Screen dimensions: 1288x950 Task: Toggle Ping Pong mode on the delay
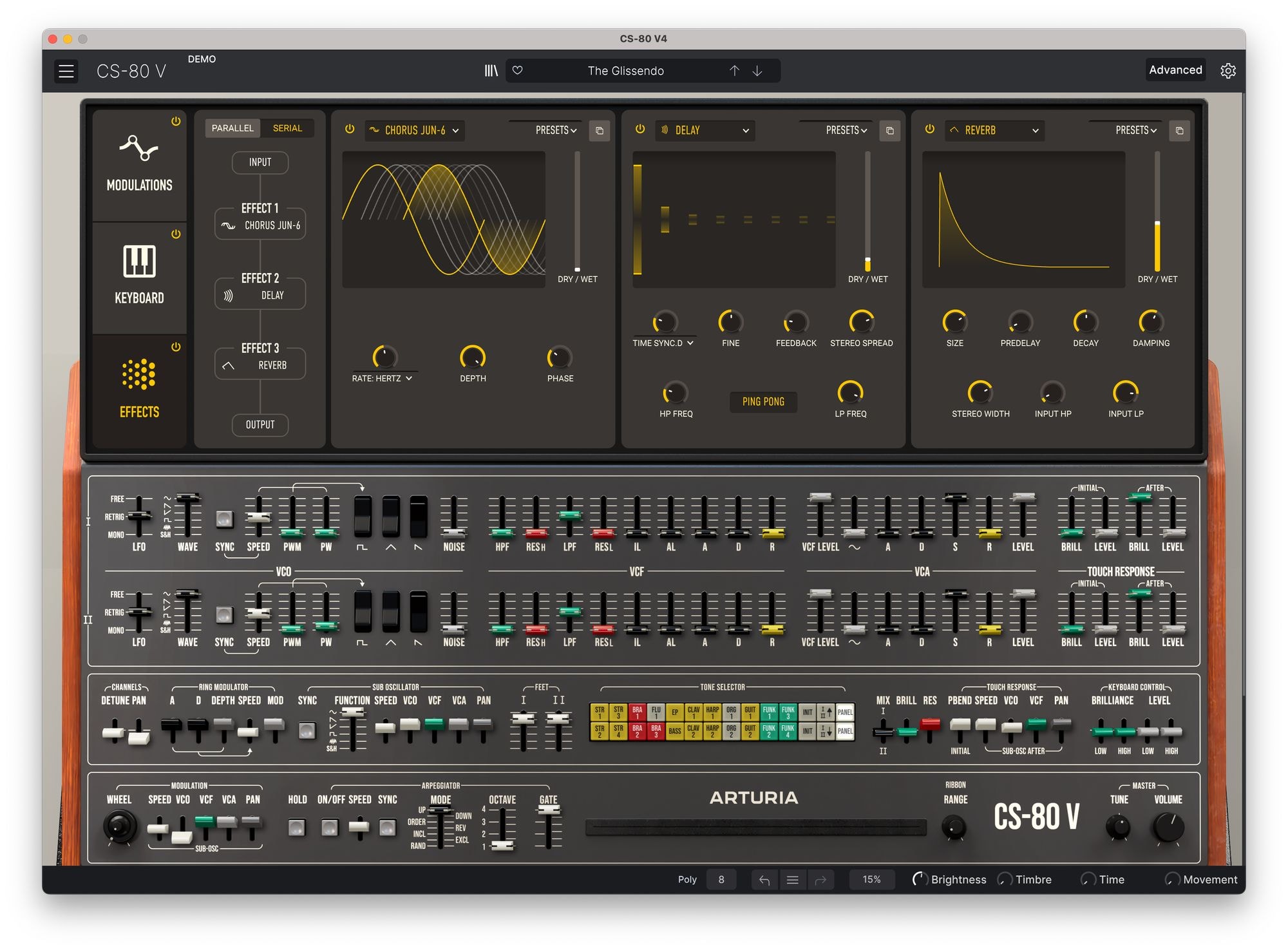pyautogui.click(x=763, y=402)
